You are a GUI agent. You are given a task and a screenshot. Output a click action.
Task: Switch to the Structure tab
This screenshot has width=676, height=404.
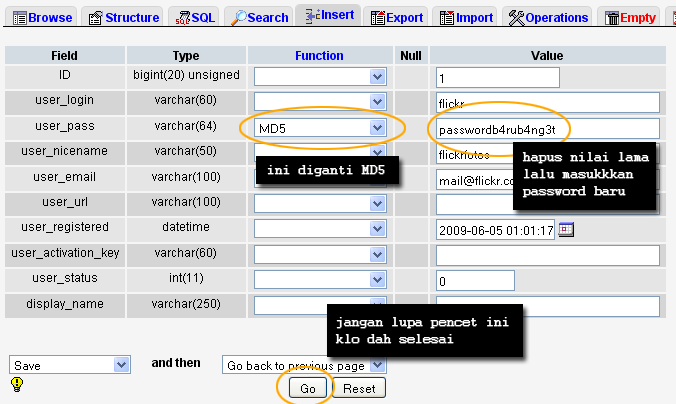[x=123, y=17]
